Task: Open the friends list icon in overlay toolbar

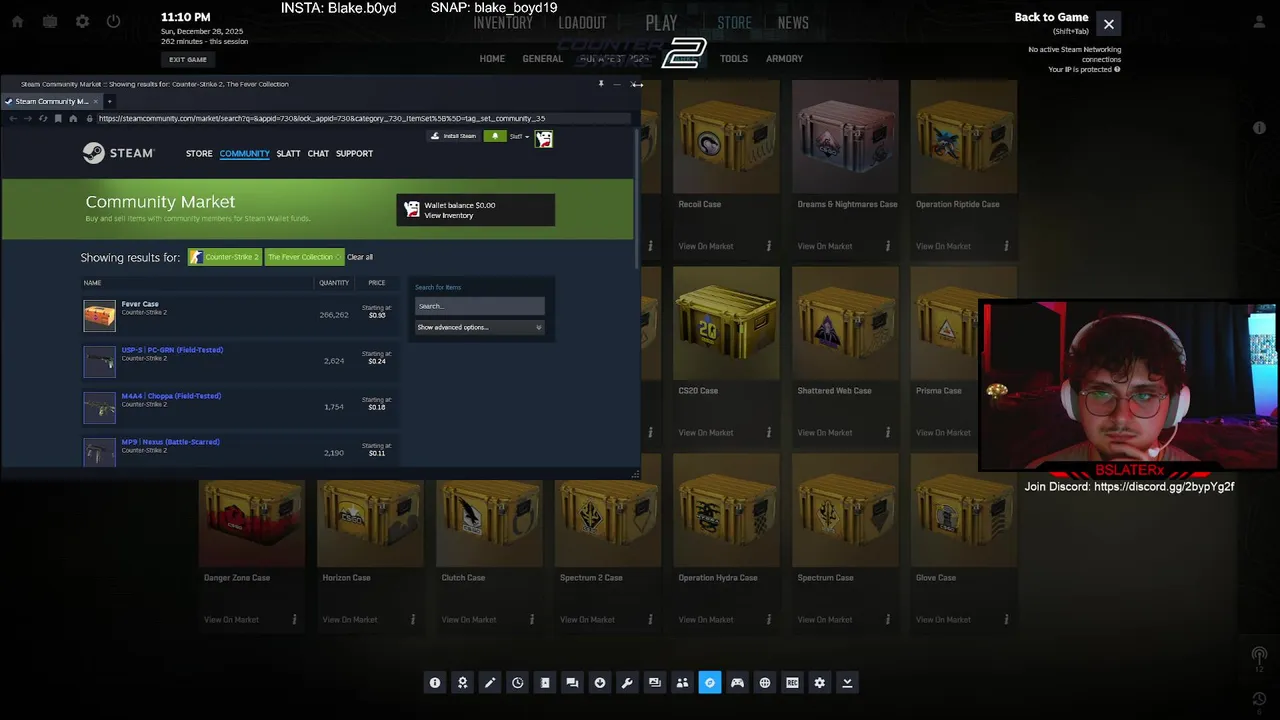Action: click(682, 683)
